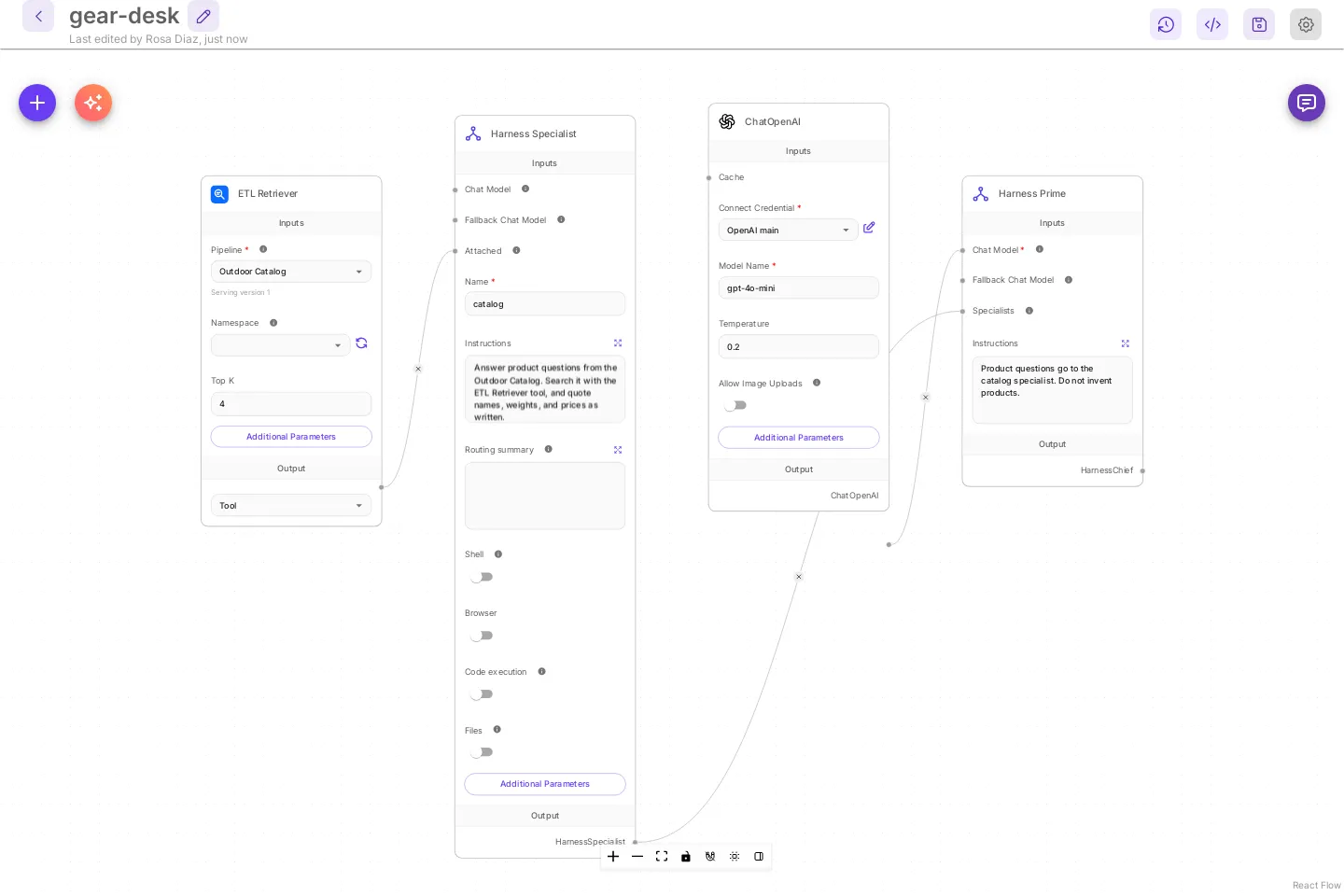Open the chat message panel button
The image size is (1344, 896).
pyautogui.click(x=1307, y=103)
